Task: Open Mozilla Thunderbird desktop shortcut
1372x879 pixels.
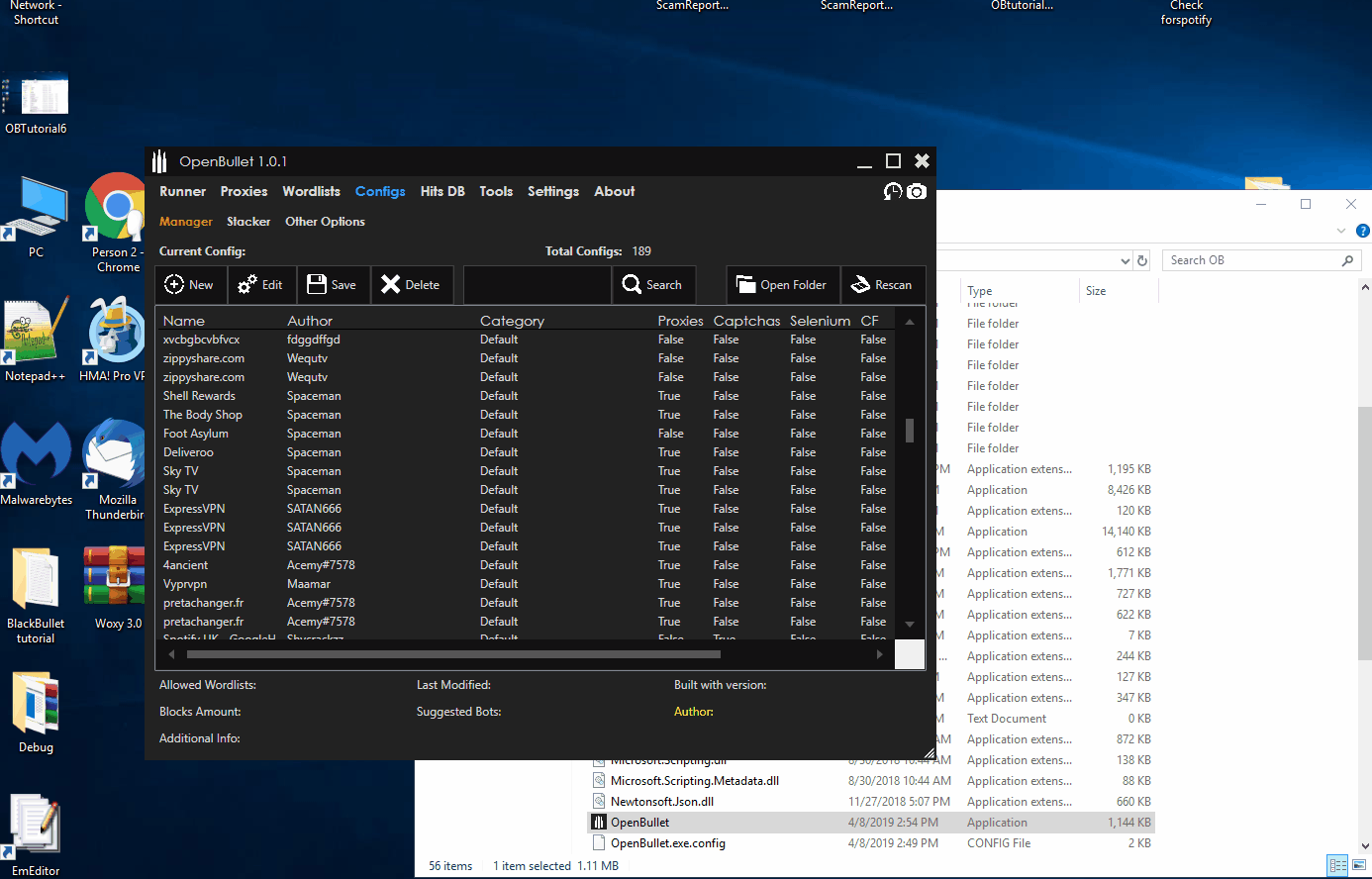Action: click(115, 469)
